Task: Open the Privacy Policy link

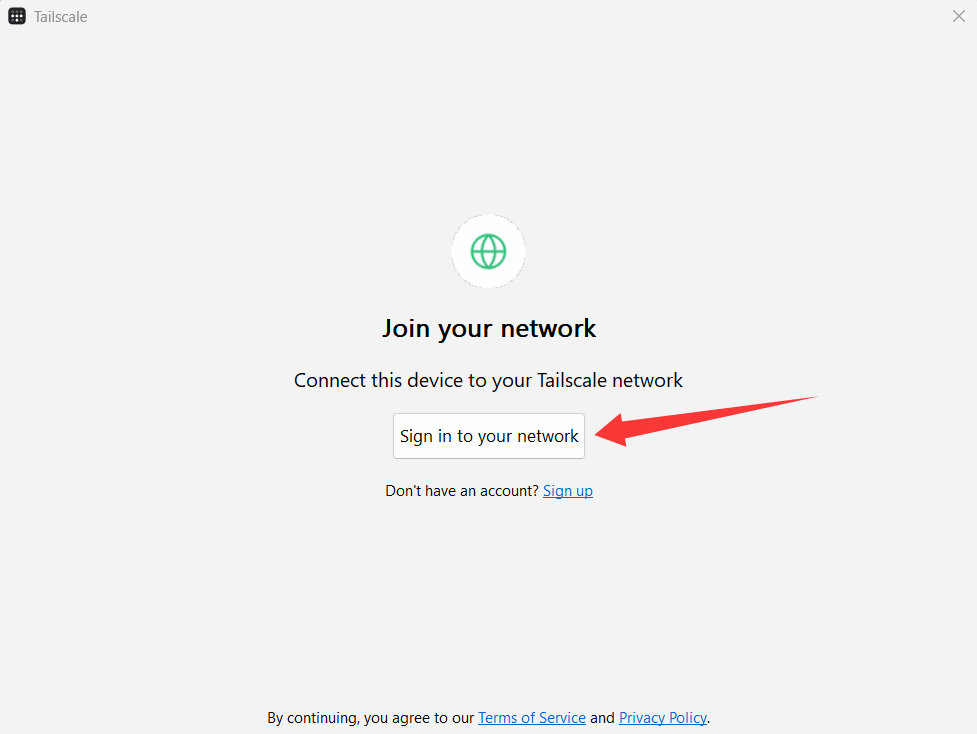Action: (662, 718)
